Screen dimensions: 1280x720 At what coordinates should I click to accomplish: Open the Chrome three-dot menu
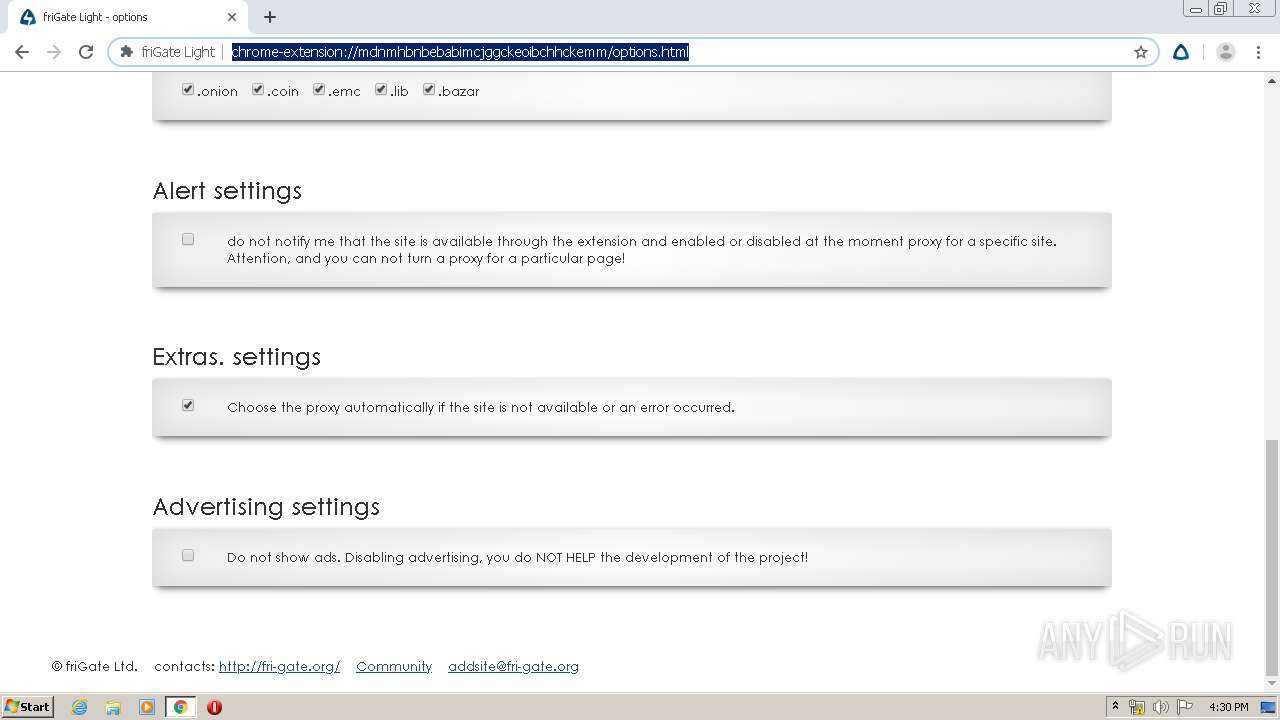1258,52
